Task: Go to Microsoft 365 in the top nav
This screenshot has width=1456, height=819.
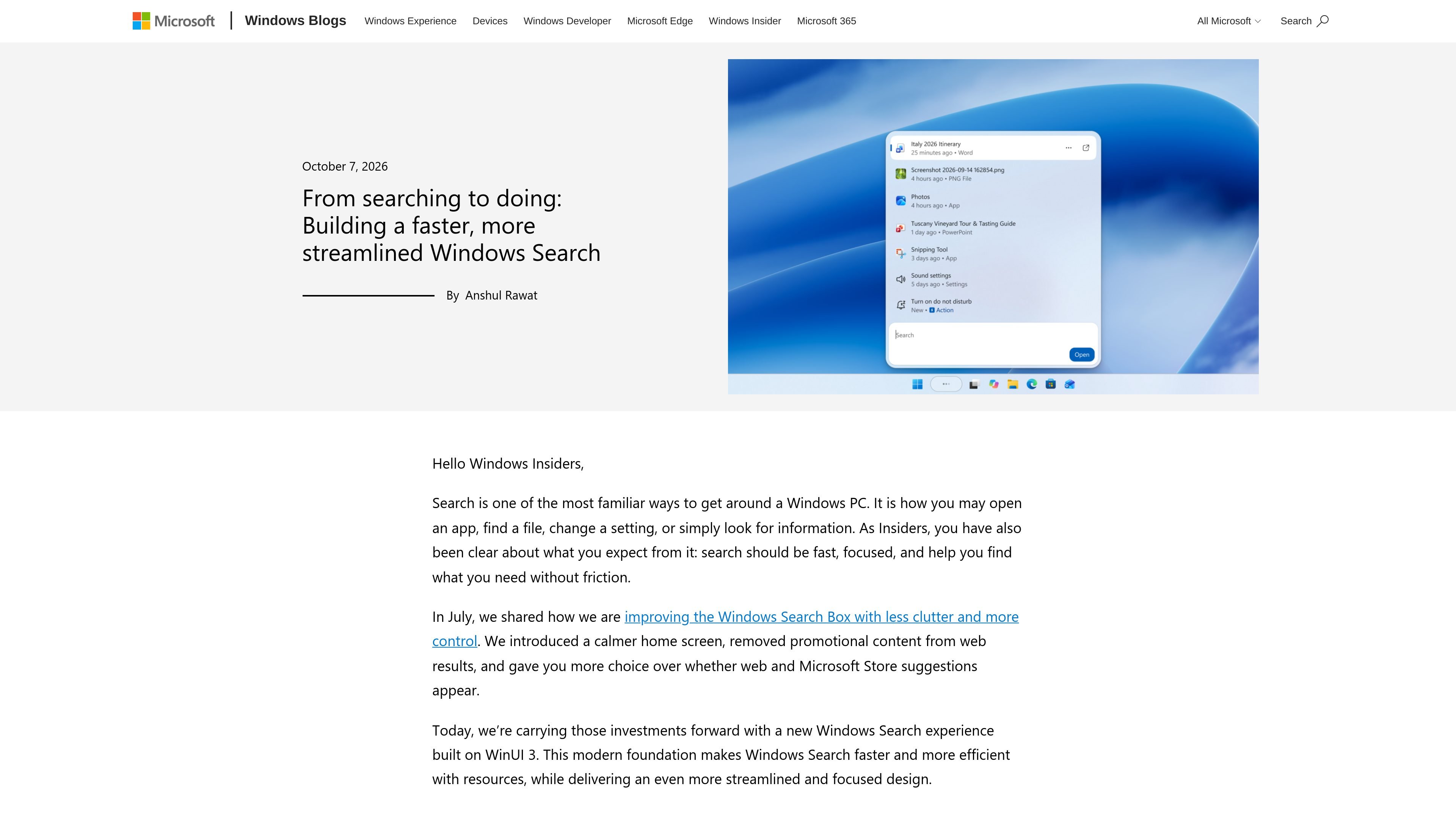Action: tap(826, 21)
